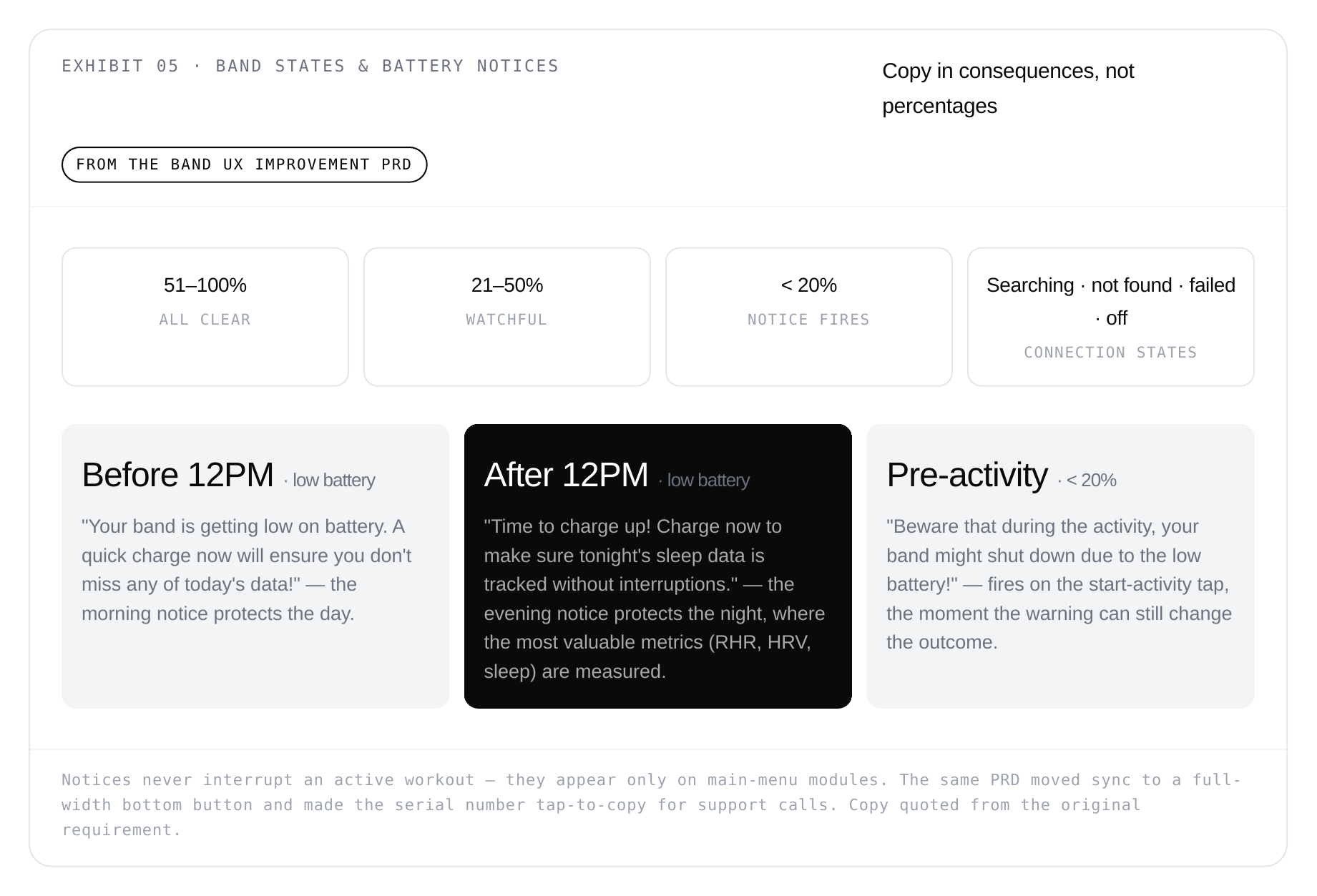This screenshot has height=896, width=1317.
Task: Click the 'WATCHFUL' label
Action: tap(506, 320)
